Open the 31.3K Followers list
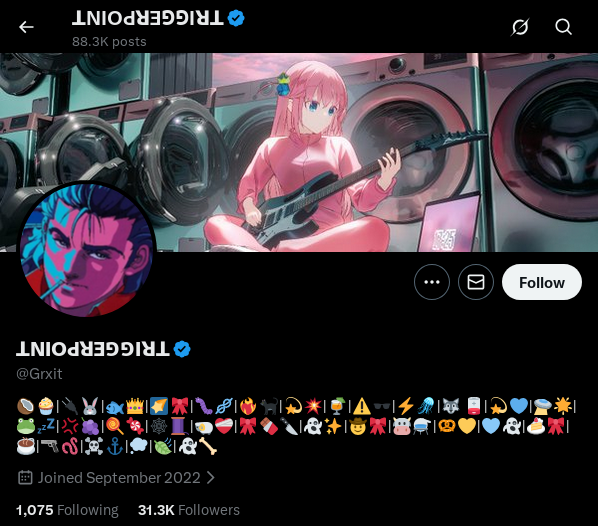Screen dimensions: 598x526 (189, 510)
